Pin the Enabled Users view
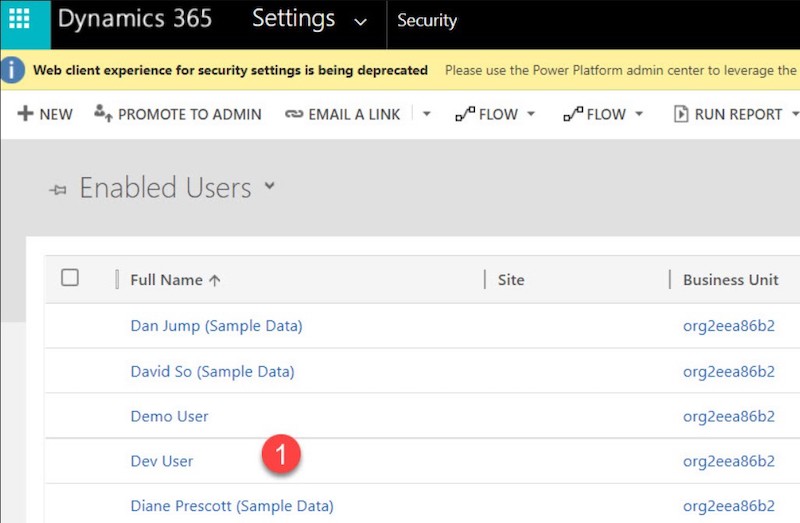 tap(58, 190)
